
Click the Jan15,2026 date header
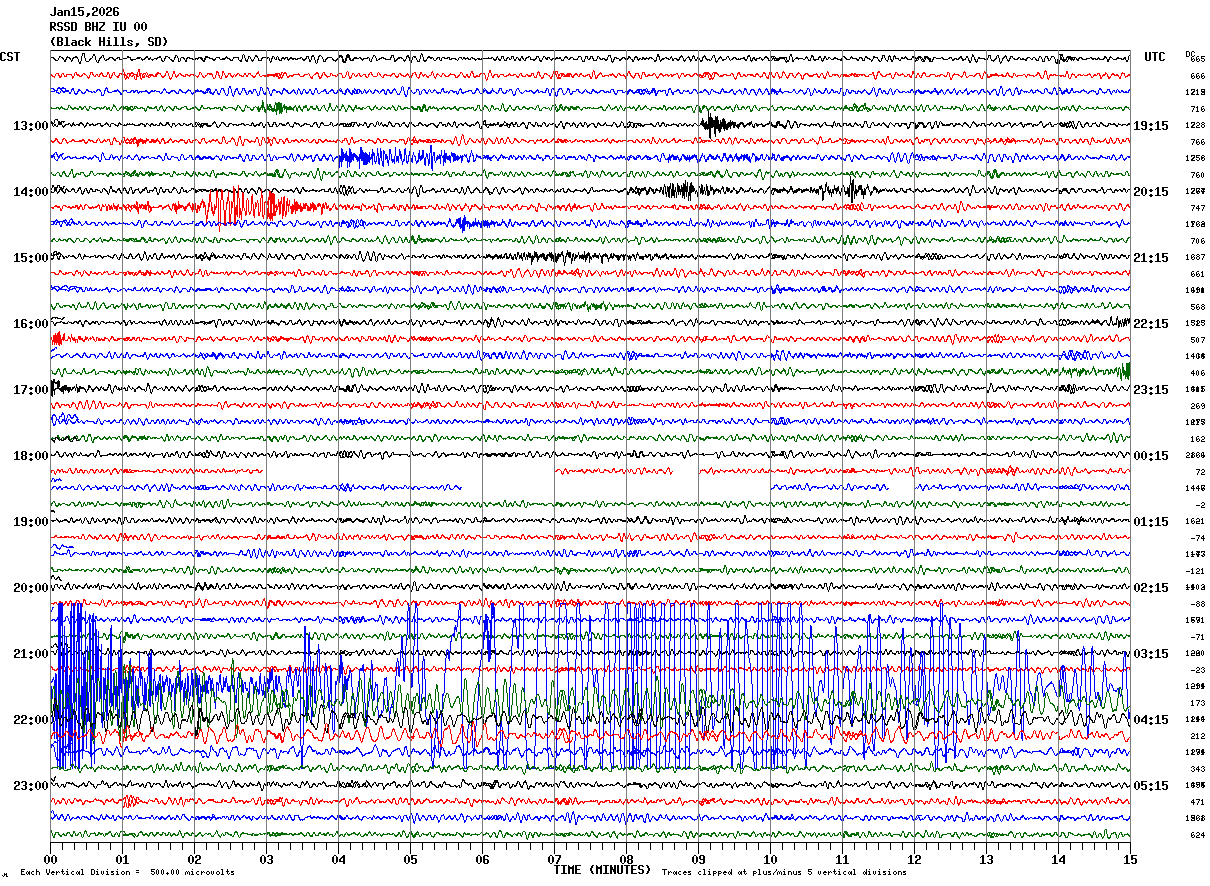click(85, 12)
